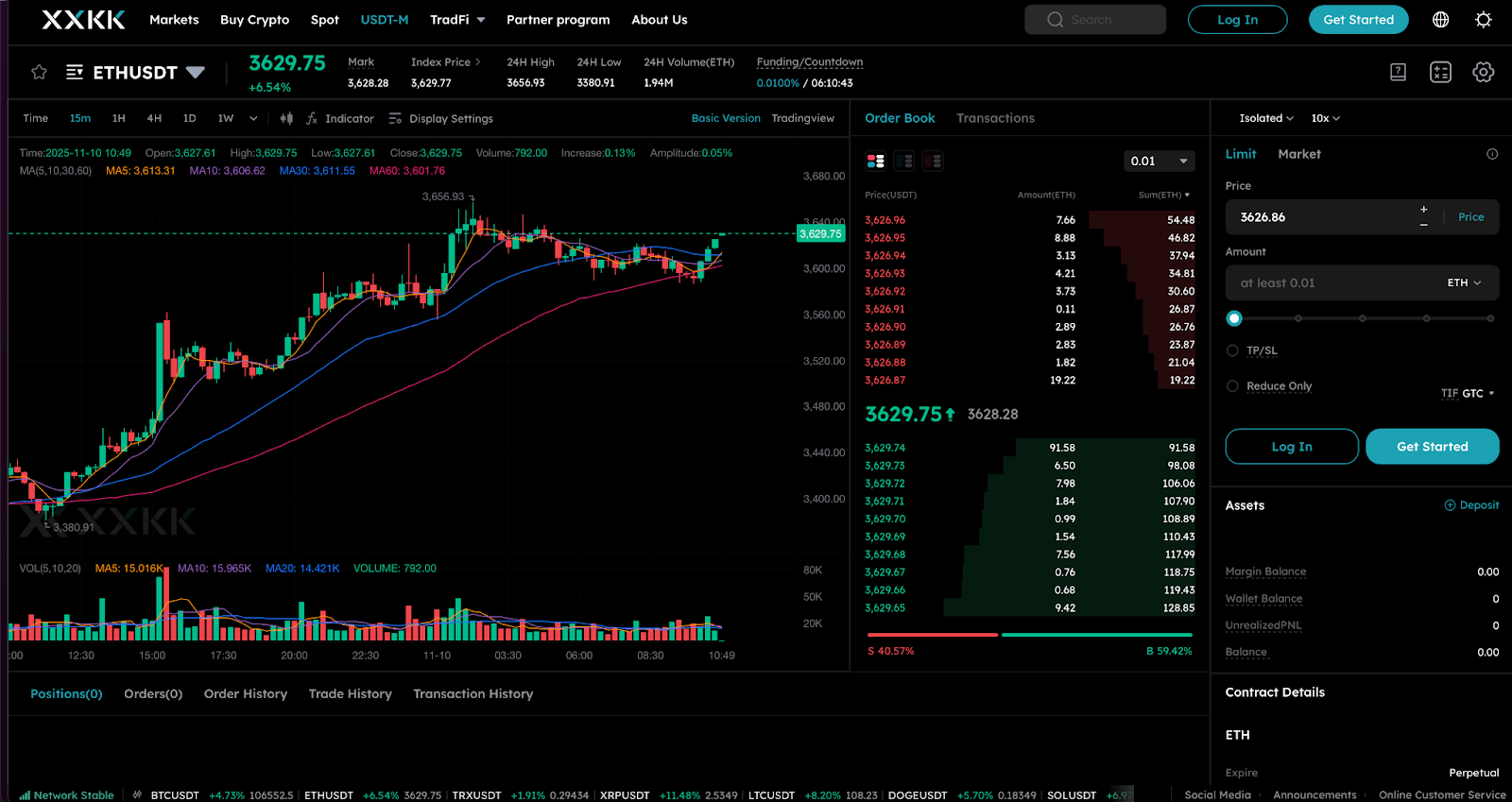Screen dimensions: 1512x802
Task: Click the amount percentage slider handle
Action: click(x=1234, y=318)
